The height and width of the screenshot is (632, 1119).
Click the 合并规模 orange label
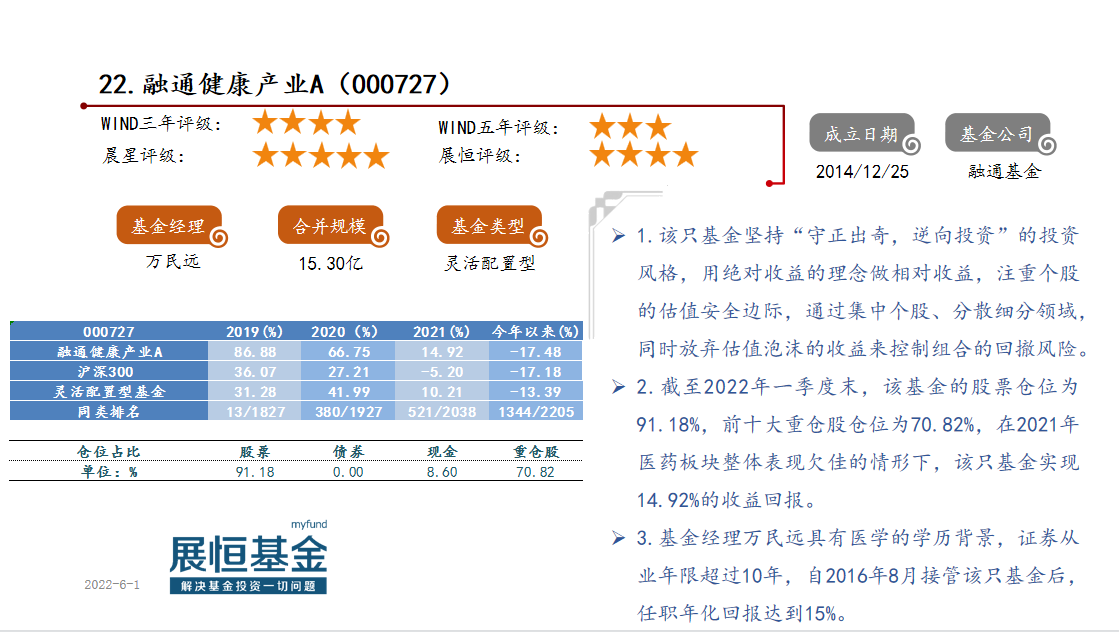coord(331,226)
